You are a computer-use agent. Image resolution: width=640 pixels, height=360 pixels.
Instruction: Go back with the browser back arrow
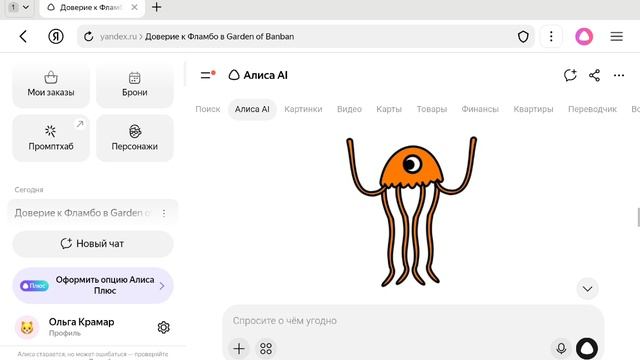(x=23, y=36)
